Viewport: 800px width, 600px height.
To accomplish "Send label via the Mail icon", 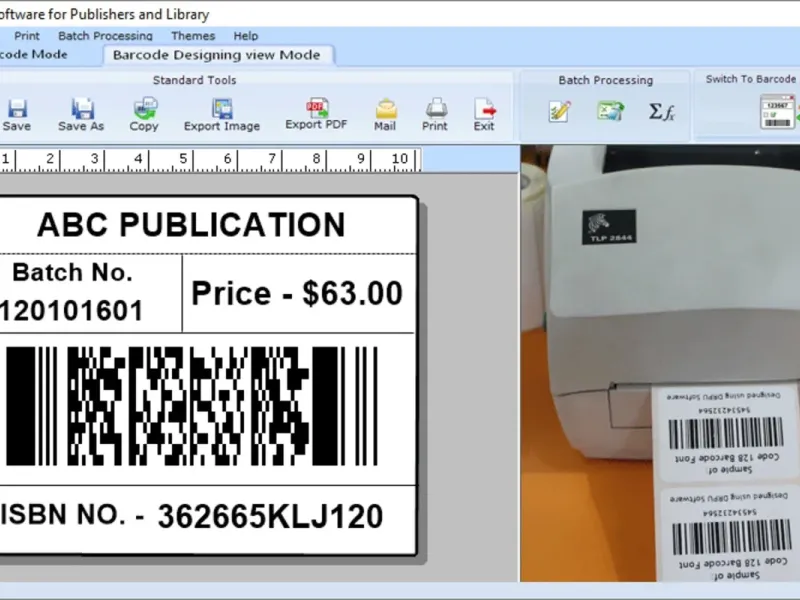I will (x=386, y=109).
